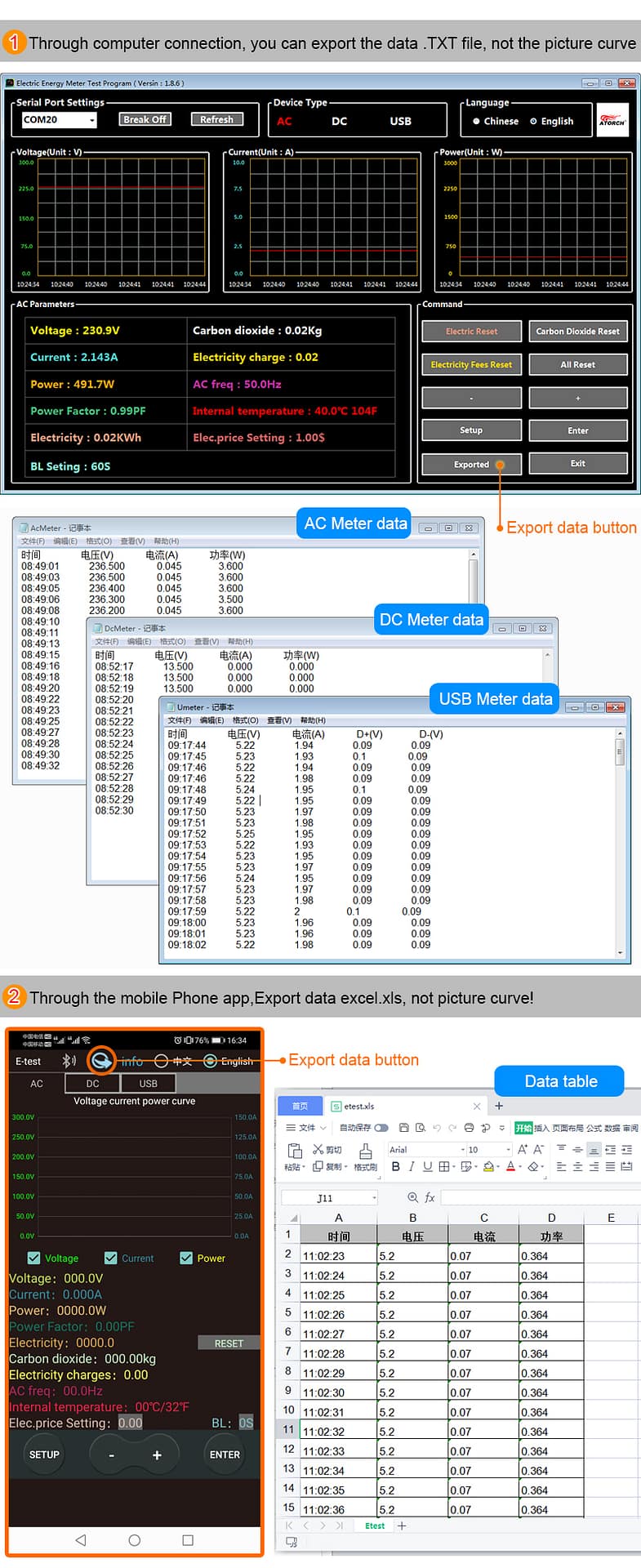Click the zoom magnifier icon beside fx
This screenshot has width=641, height=1568.
click(412, 1197)
